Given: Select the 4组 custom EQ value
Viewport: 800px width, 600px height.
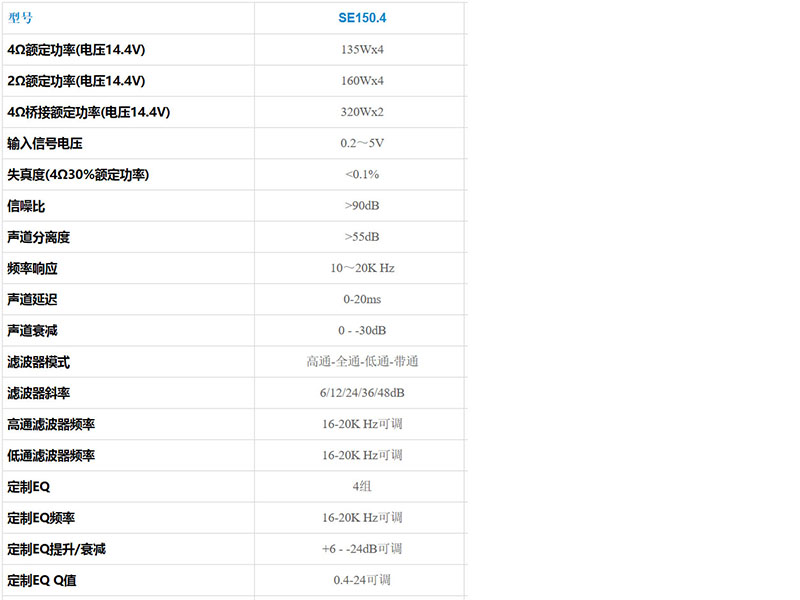Looking at the screenshot, I should (362, 486).
